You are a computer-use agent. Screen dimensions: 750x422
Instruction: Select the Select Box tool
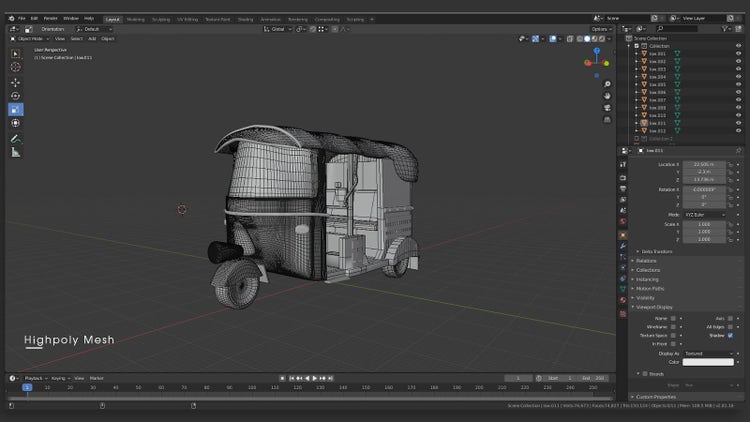[15, 54]
